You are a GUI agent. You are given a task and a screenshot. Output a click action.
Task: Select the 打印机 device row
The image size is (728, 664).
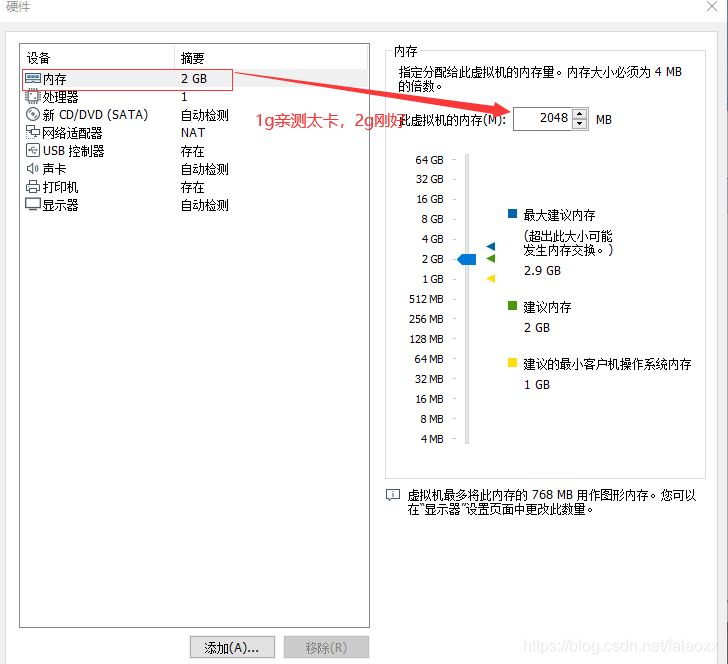click(194, 187)
